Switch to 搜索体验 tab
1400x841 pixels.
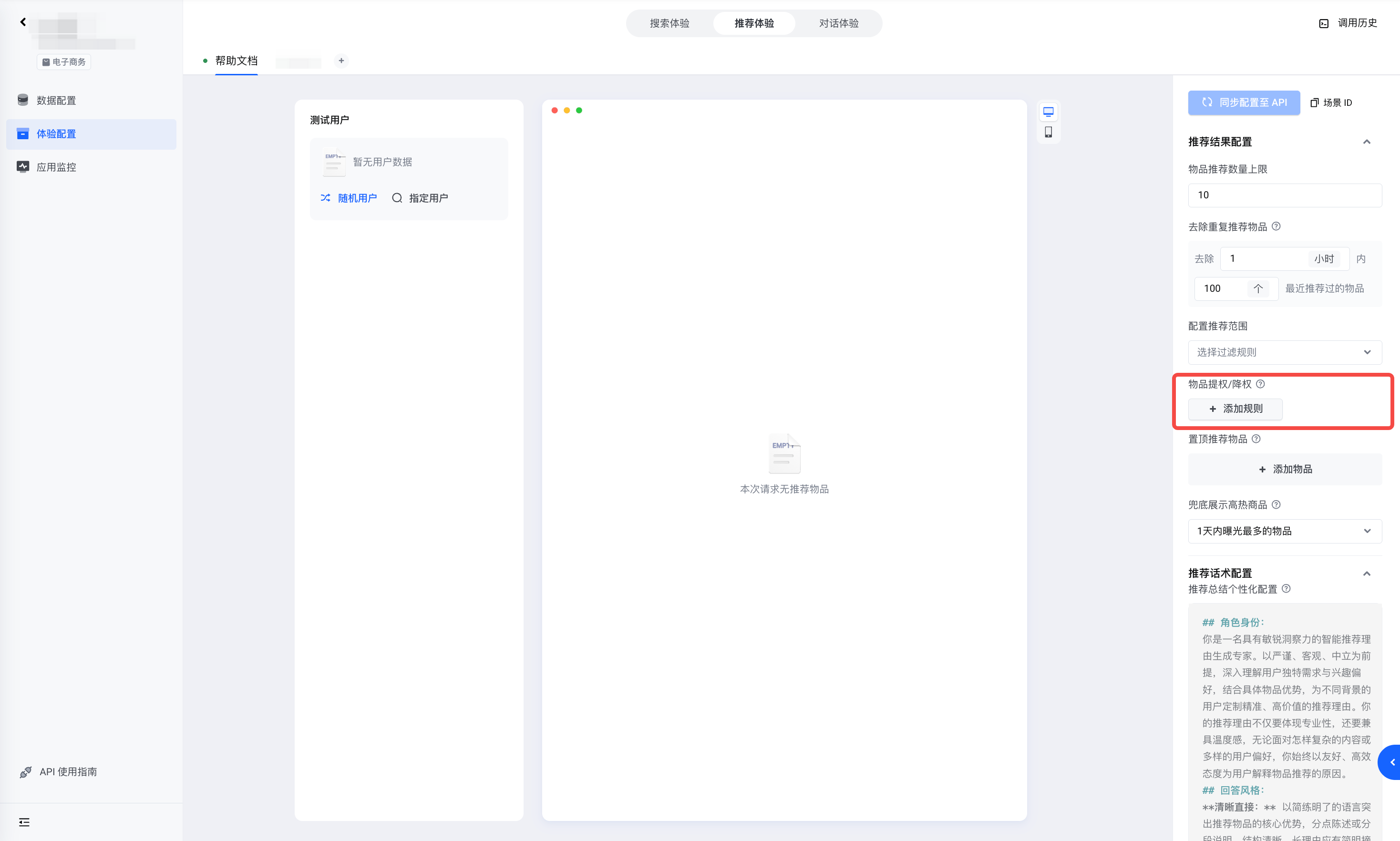[669, 23]
